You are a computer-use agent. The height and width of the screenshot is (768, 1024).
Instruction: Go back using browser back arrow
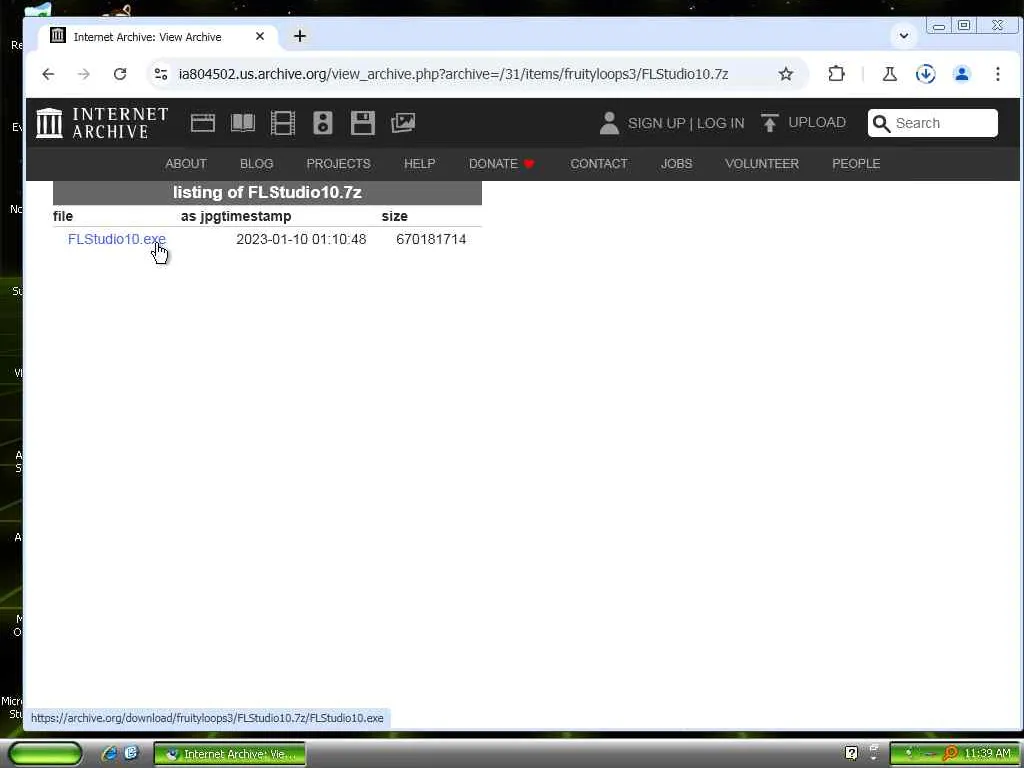48,74
